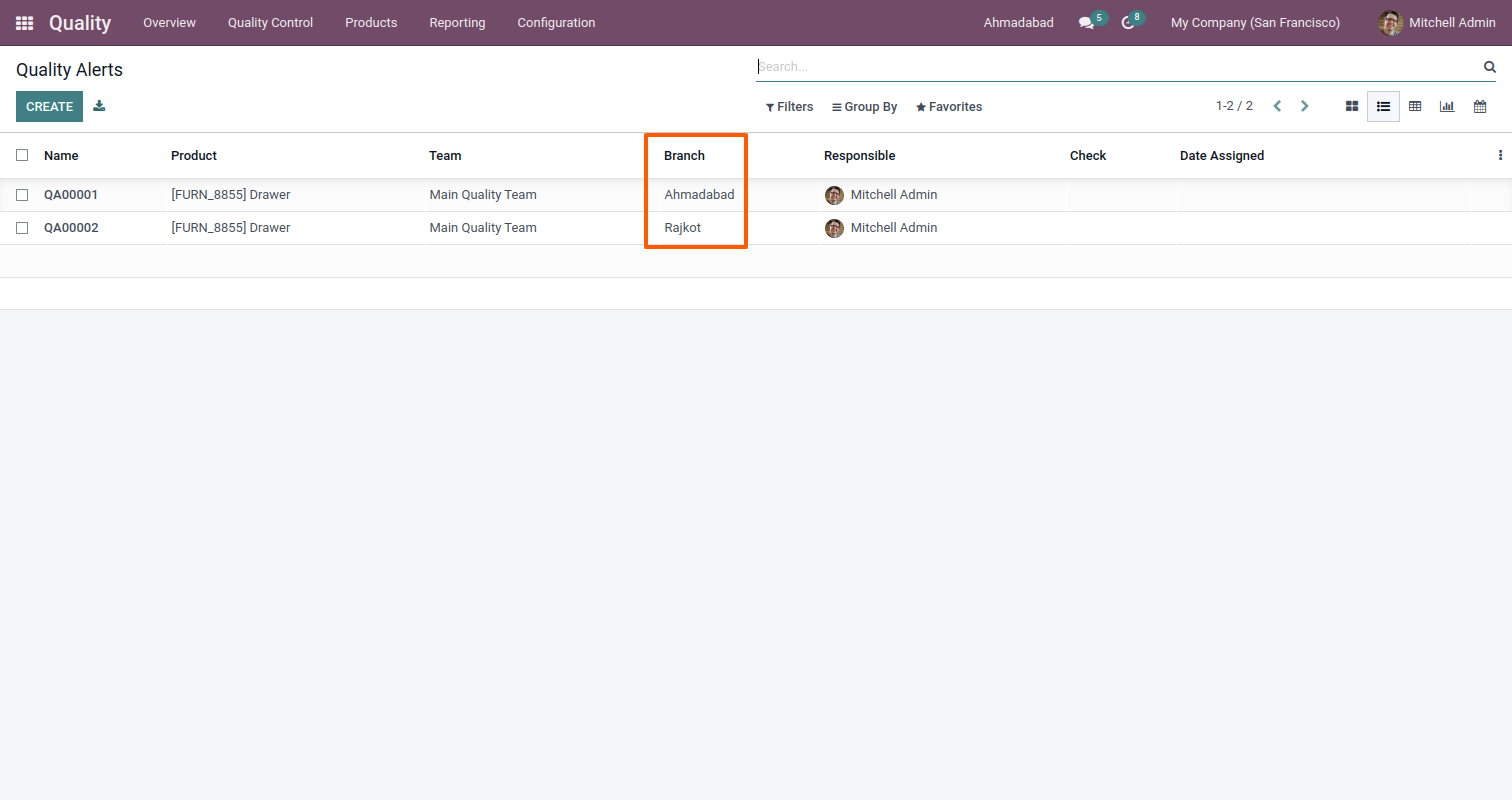The width and height of the screenshot is (1512, 800).
Task: Switch to Graph view
Action: (1447, 106)
